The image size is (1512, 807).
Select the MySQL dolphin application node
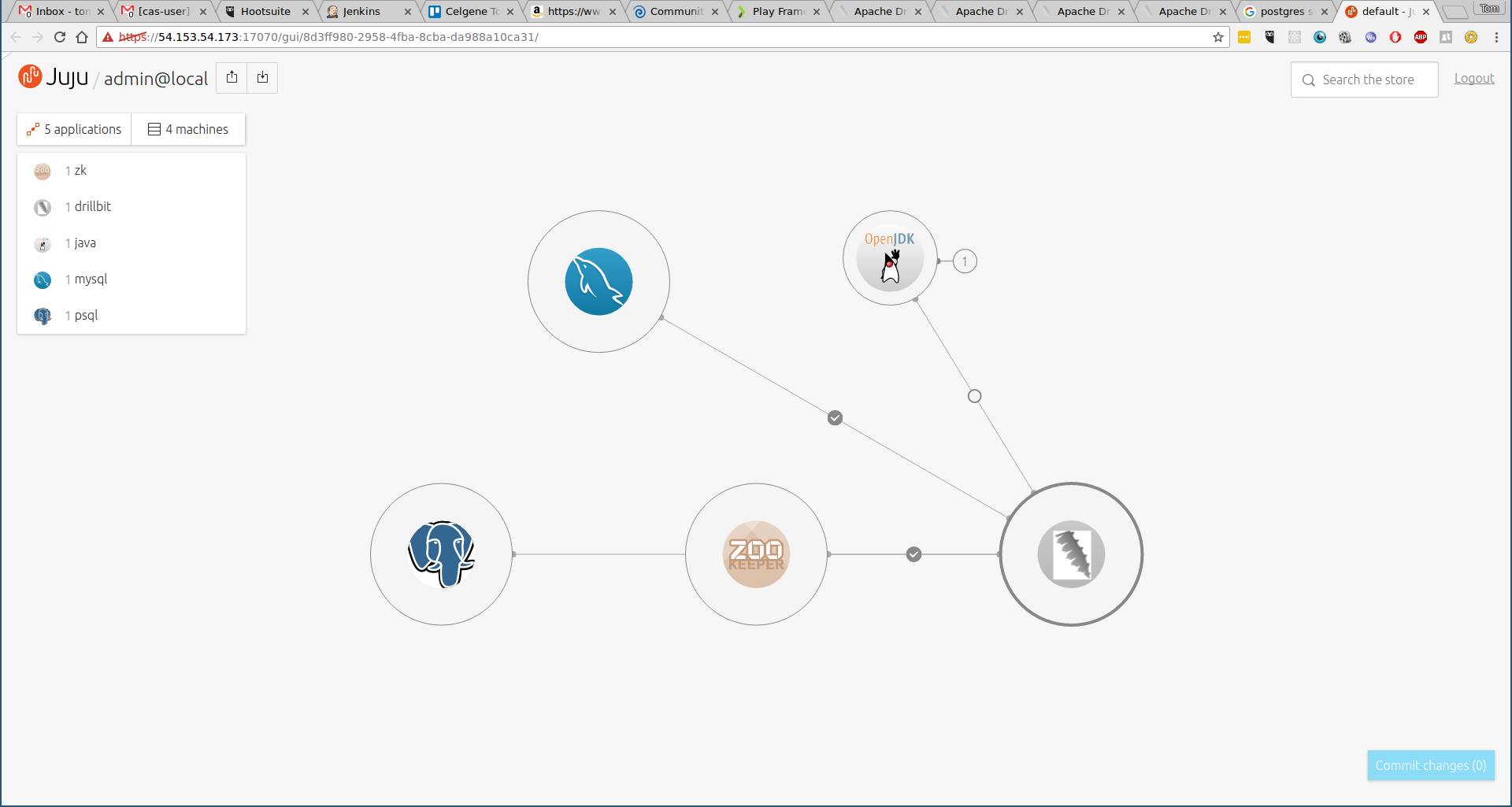click(598, 281)
